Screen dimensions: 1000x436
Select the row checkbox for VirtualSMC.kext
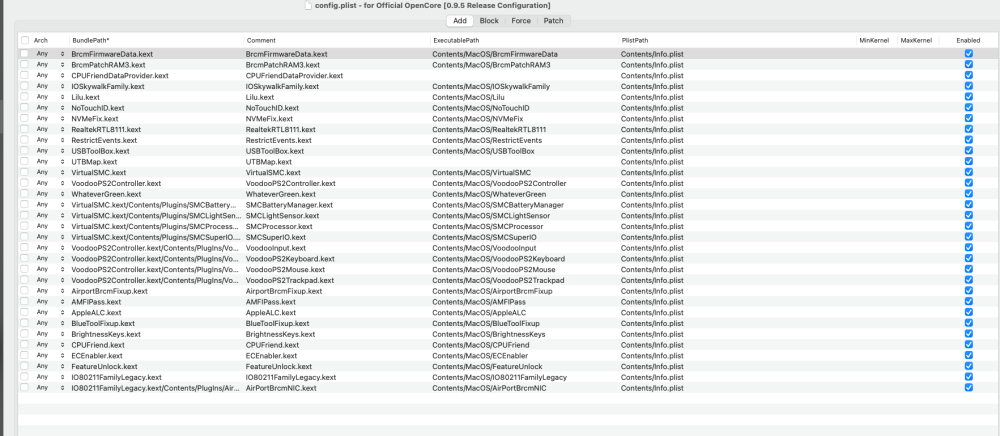[x=24, y=172]
